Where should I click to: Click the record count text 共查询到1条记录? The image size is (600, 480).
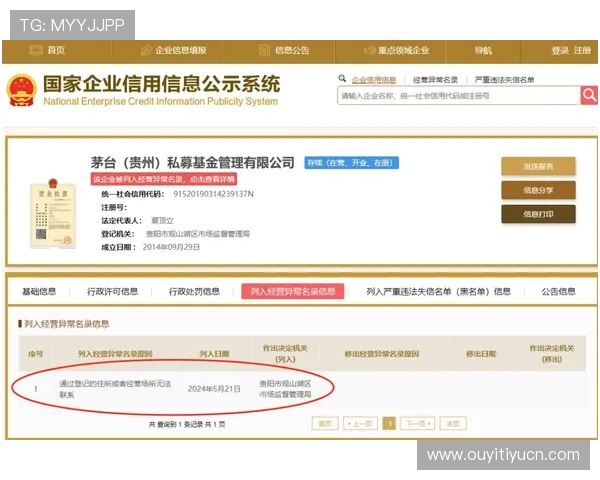pyautogui.click(x=176, y=424)
